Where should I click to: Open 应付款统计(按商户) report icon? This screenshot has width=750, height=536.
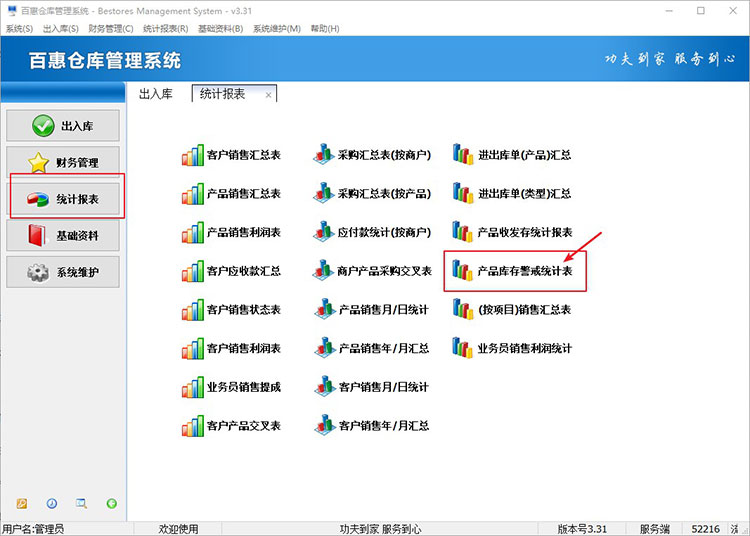(324, 231)
